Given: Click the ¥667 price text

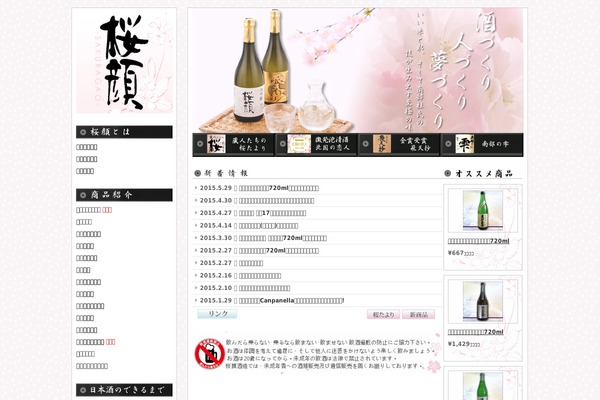Looking at the screenshot, I should click(x=461, y=253).
